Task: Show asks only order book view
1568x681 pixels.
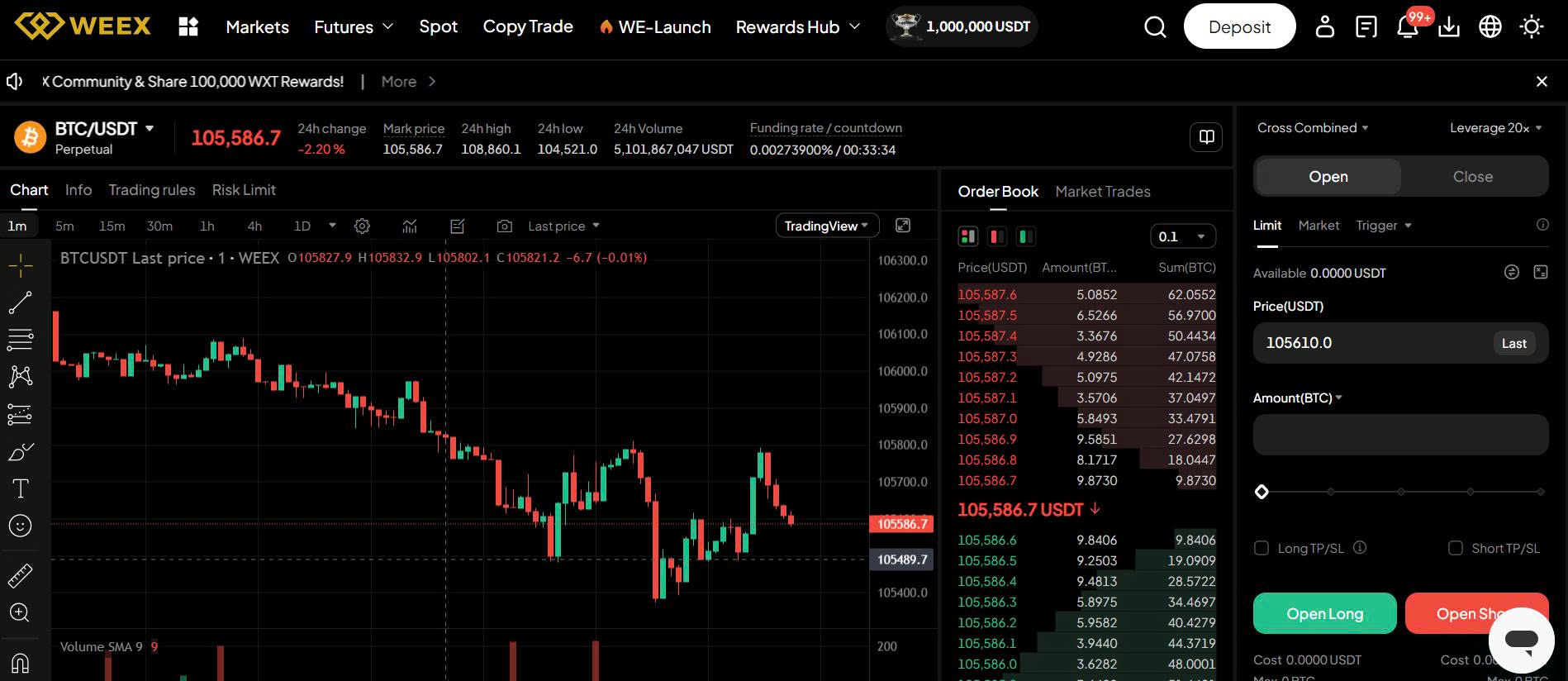Action: pyautogui.click(x=997, y=236)
